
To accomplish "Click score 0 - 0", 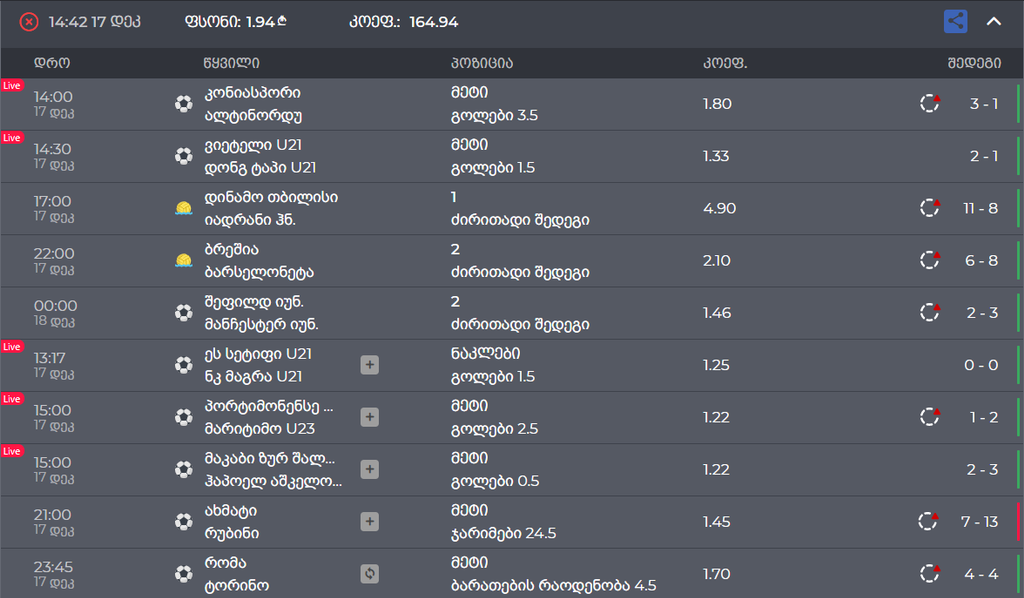I will coord(982,365).
